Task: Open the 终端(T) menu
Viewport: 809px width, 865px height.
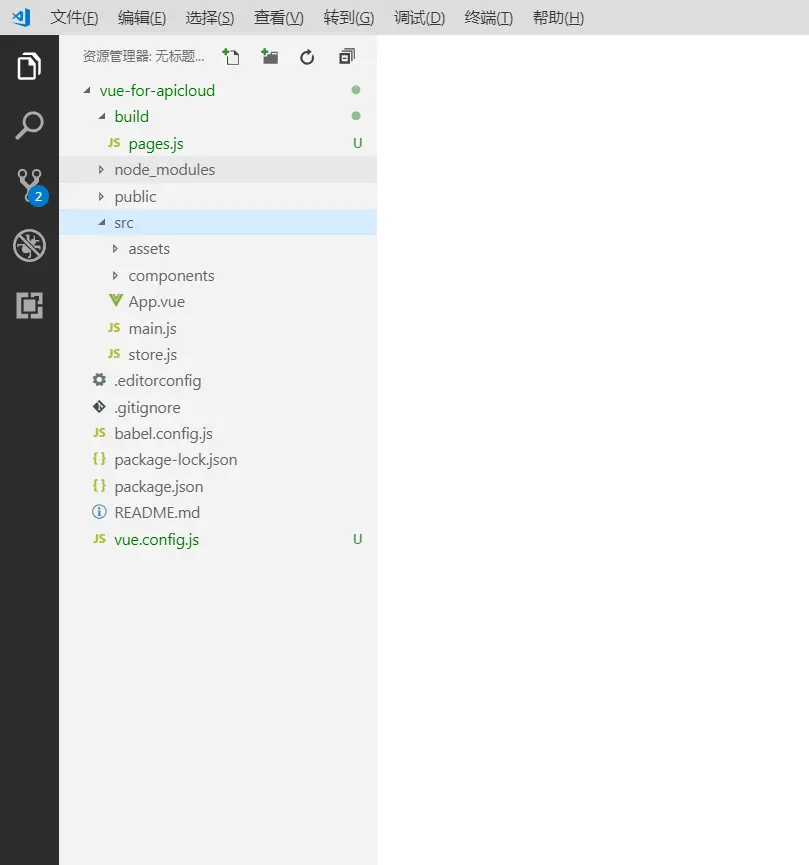Action: [489, 18]
